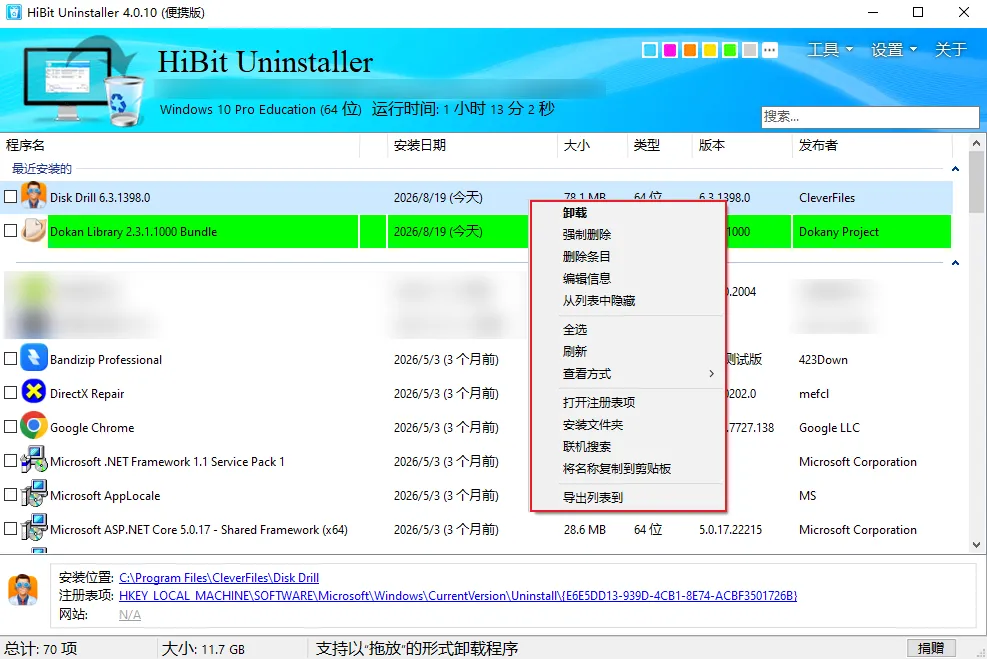
Task: Click the 搜索 search field
Action: click(x=870, y=116)
